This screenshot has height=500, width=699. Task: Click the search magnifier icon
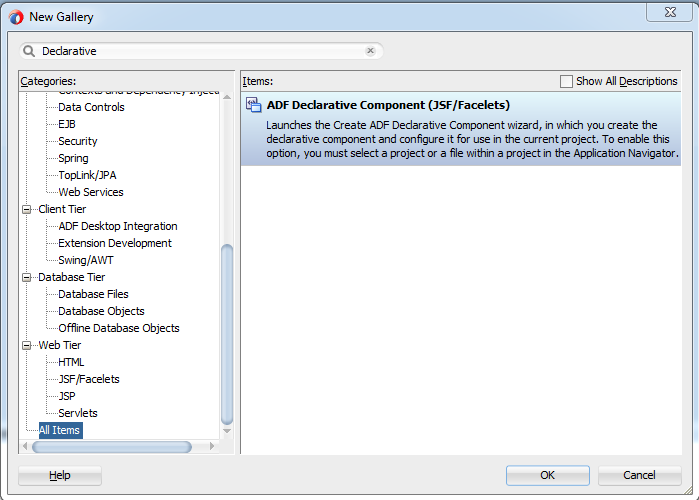click(x=29, y=51)
